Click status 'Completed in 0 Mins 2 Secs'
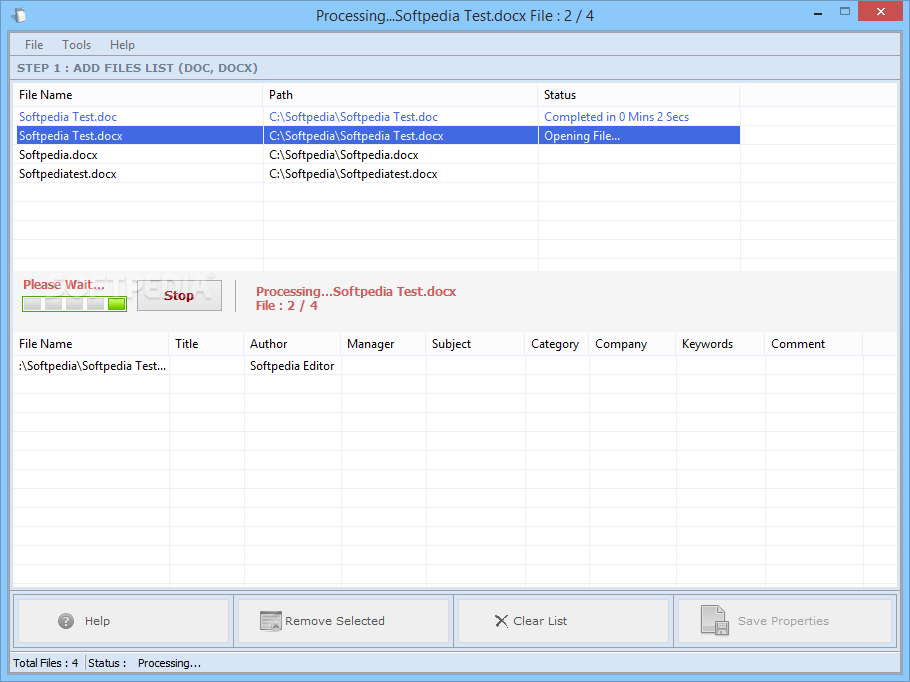The height and width of the screenshot is (682, 910). click(x=616, y=117)
